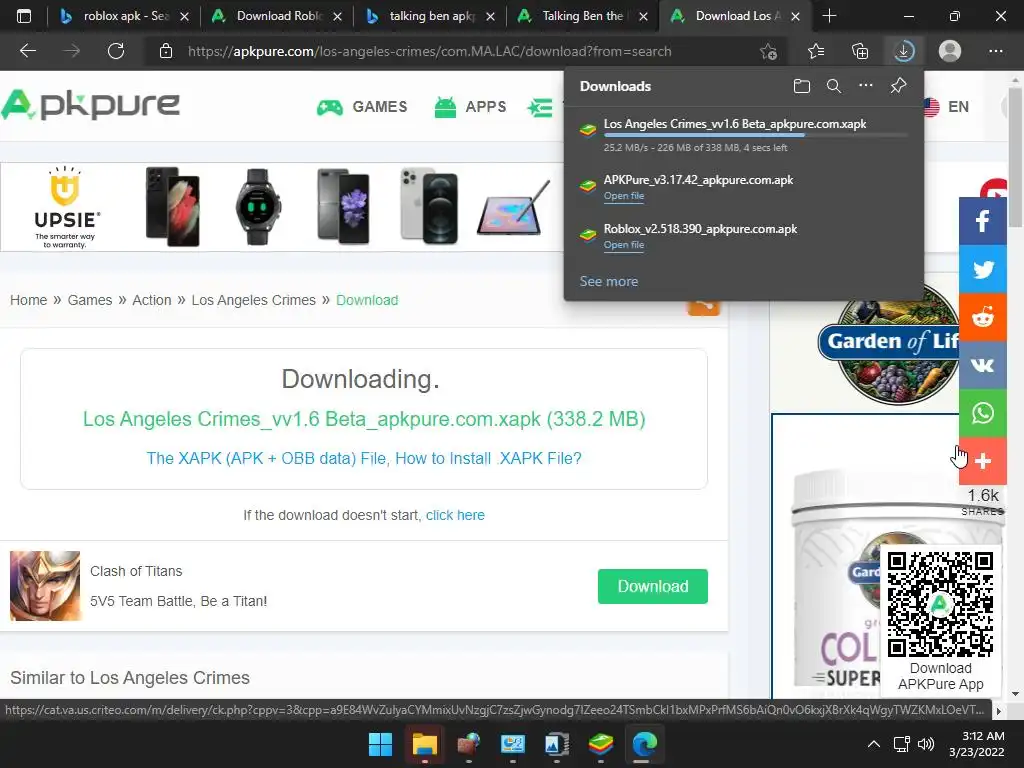Open How to Install XAPK File link
The width and height of the screenshot is (1024, 768).
click(364, 458)
